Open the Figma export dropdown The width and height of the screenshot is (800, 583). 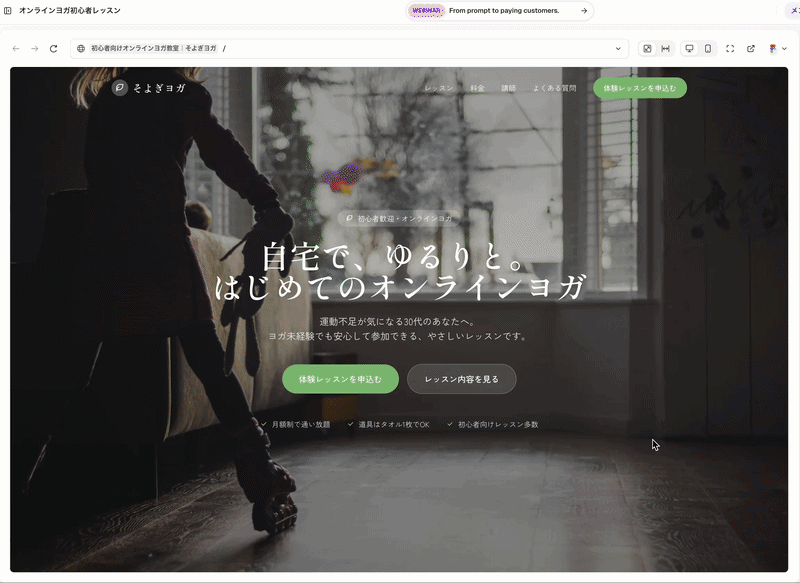point(784,48)
